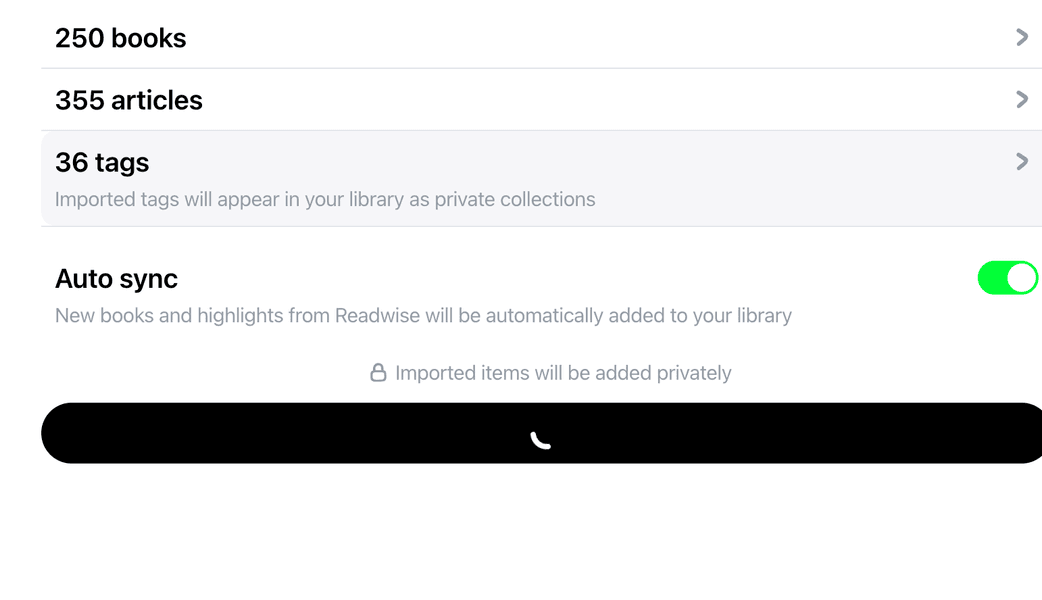
Task: Click the Auto sync label
Action: [116, 278]
